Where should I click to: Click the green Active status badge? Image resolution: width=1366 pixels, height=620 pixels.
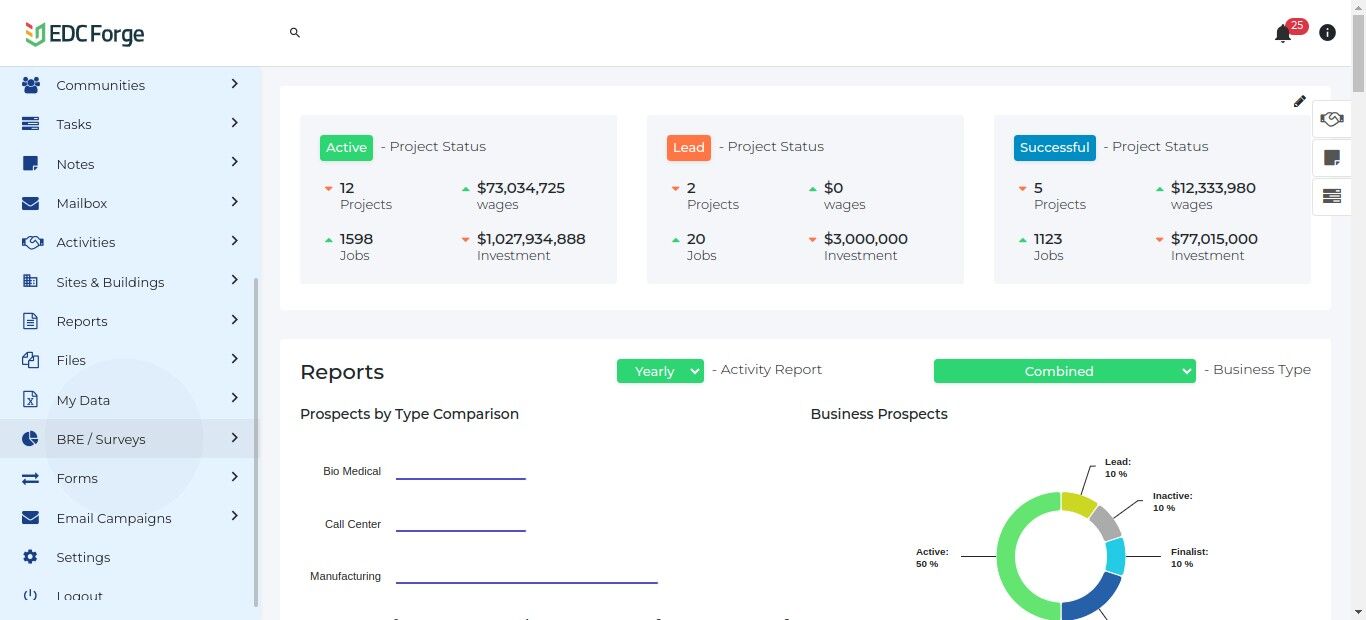(346, 147)
